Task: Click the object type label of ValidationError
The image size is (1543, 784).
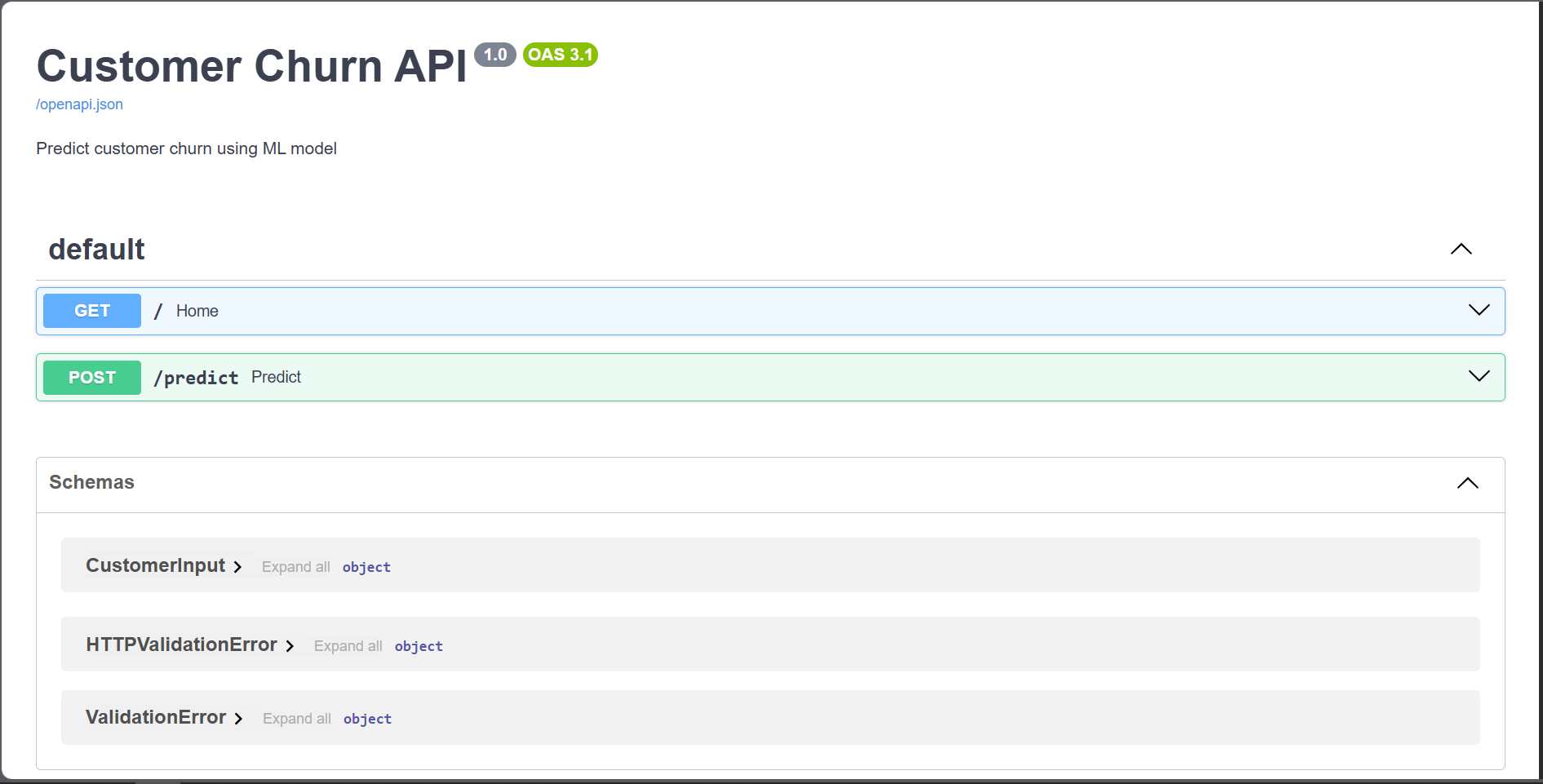Action: coord(367,719)
